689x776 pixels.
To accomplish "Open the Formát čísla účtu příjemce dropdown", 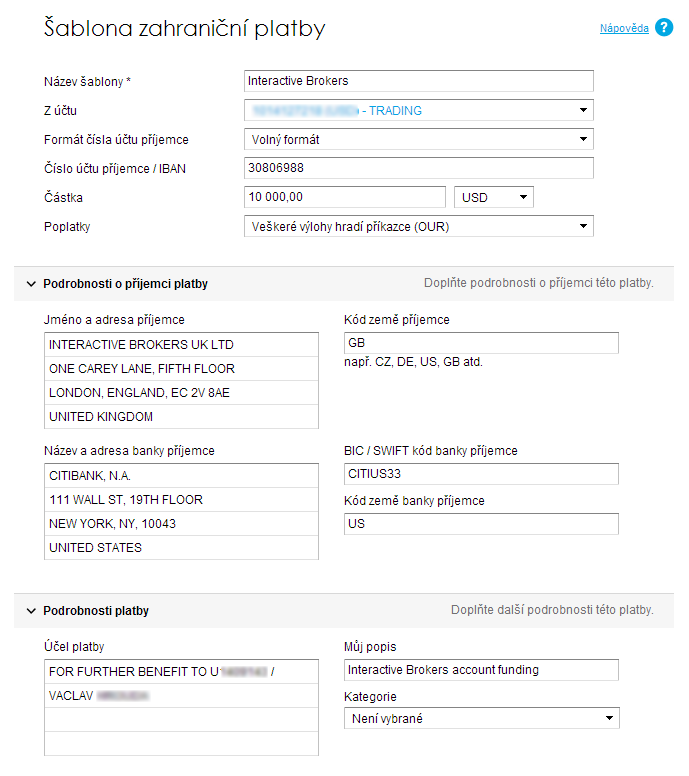I will tap(418, 140).
